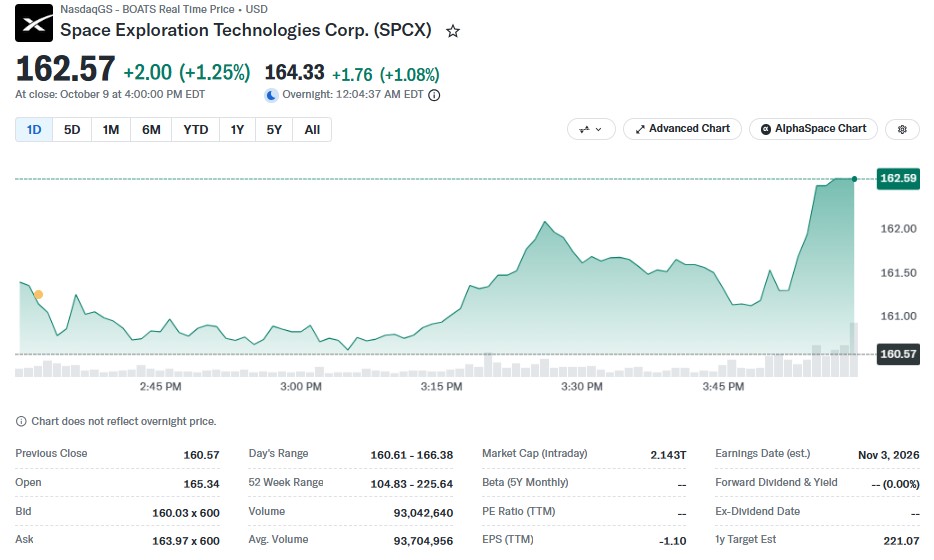Screen dimensions: 934x560
Task: Click Market Cap value 2.143T
Action: tap(668, 456)
